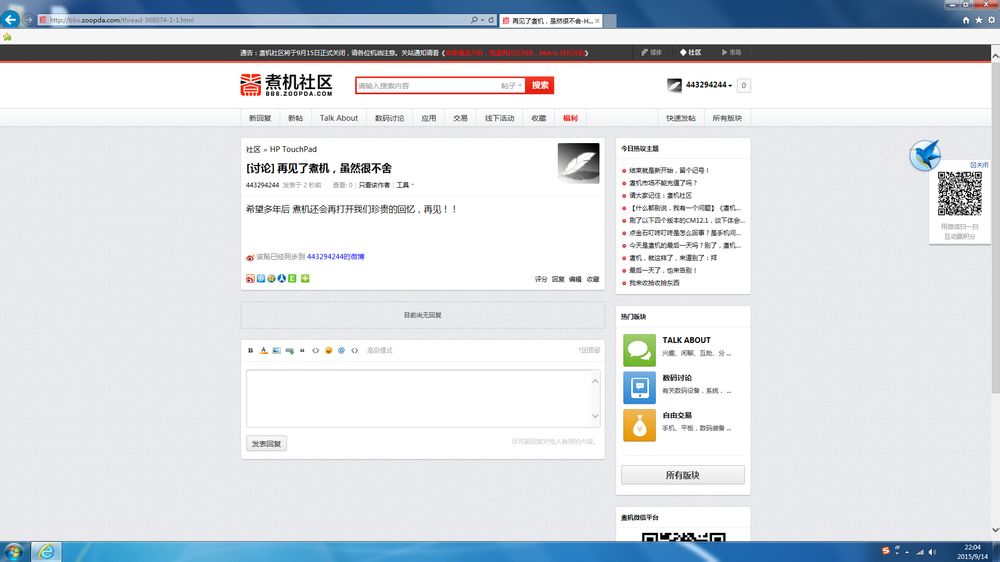Click the green plus share icon
The height and width of the screenshot is (562, 1000).
[x=305, y=279]
